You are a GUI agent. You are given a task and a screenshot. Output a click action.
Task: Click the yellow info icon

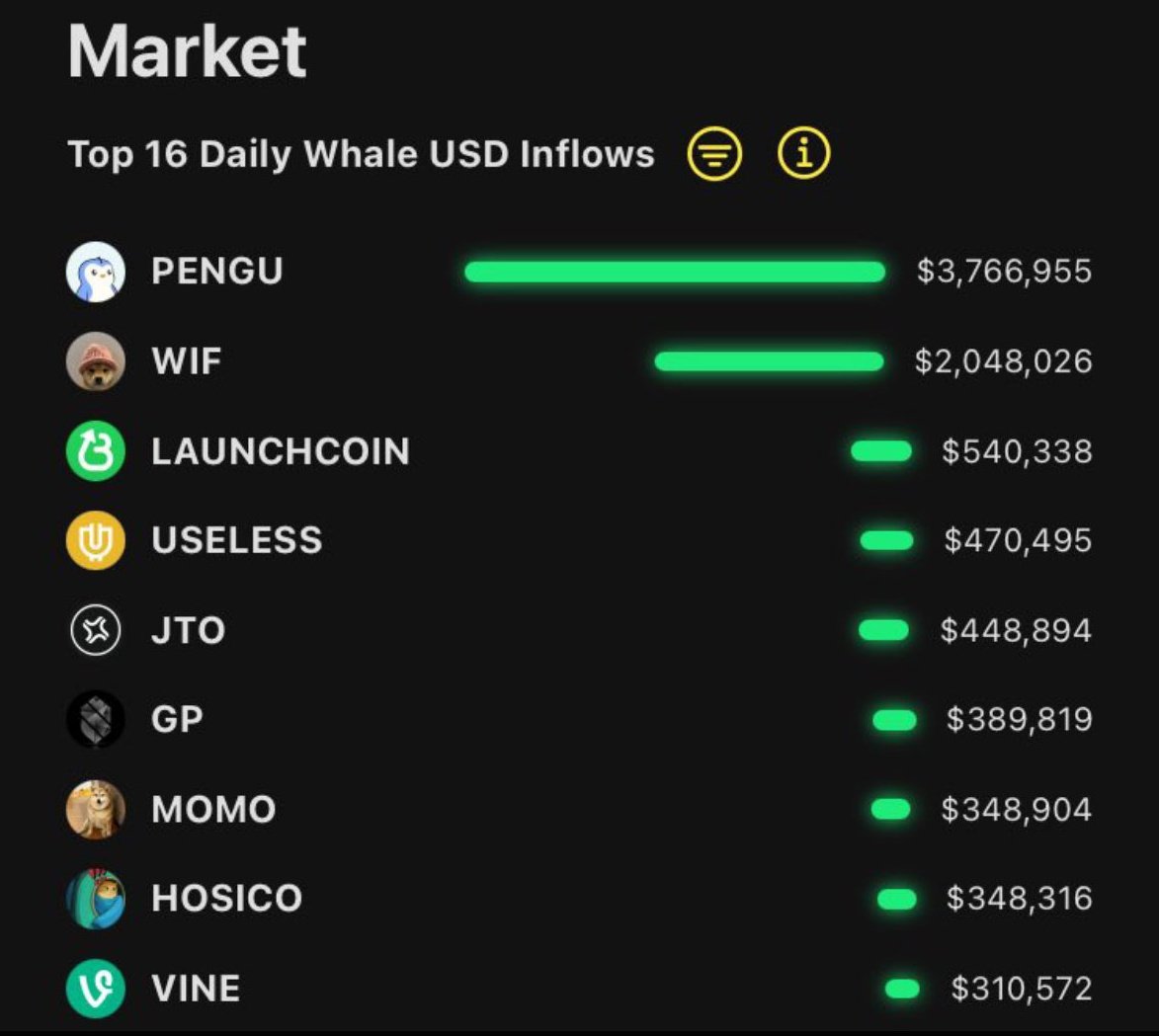coord(804,153)
